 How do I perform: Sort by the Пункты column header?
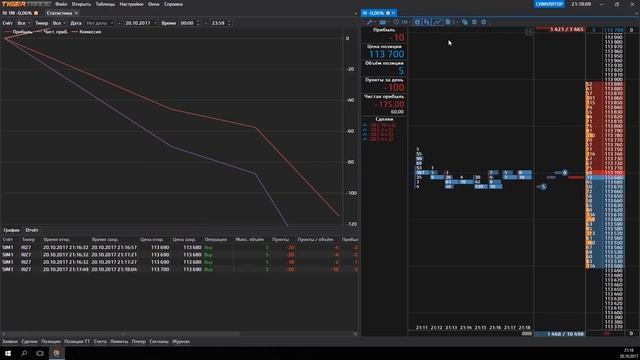[280, 240]
